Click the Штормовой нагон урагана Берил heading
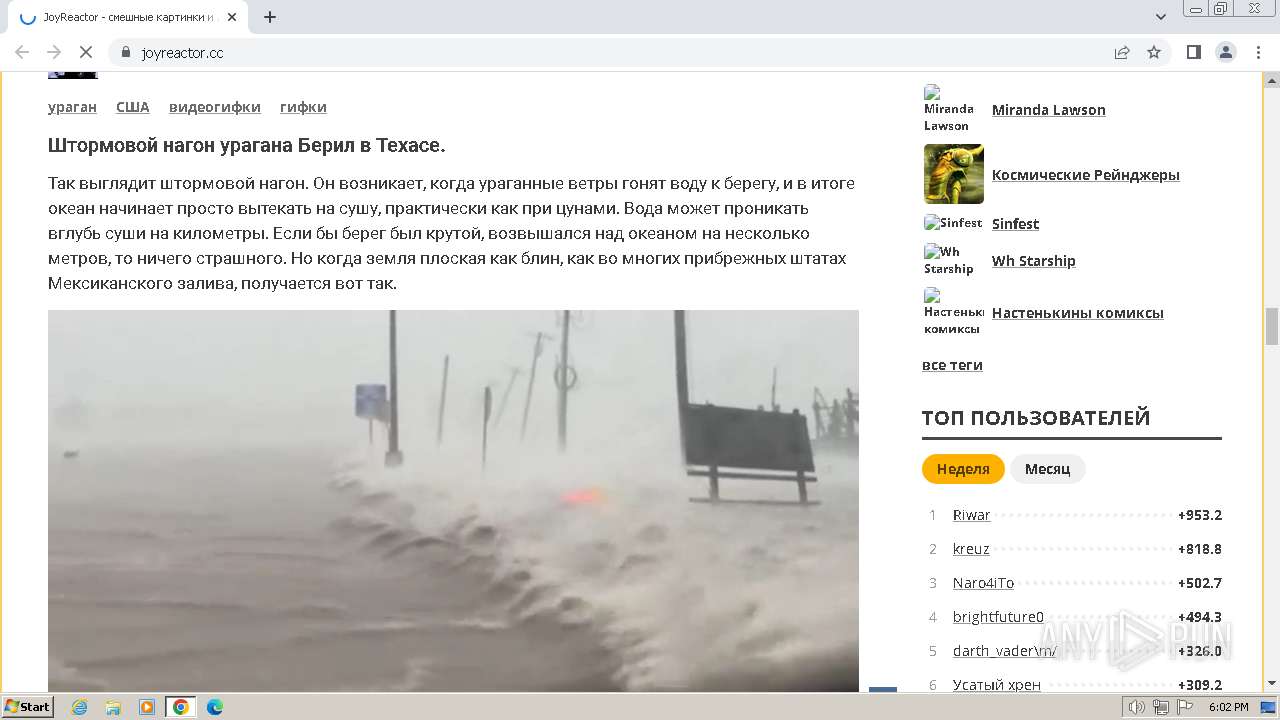The height and width of the screenshot is (720, 1280). 246,145
